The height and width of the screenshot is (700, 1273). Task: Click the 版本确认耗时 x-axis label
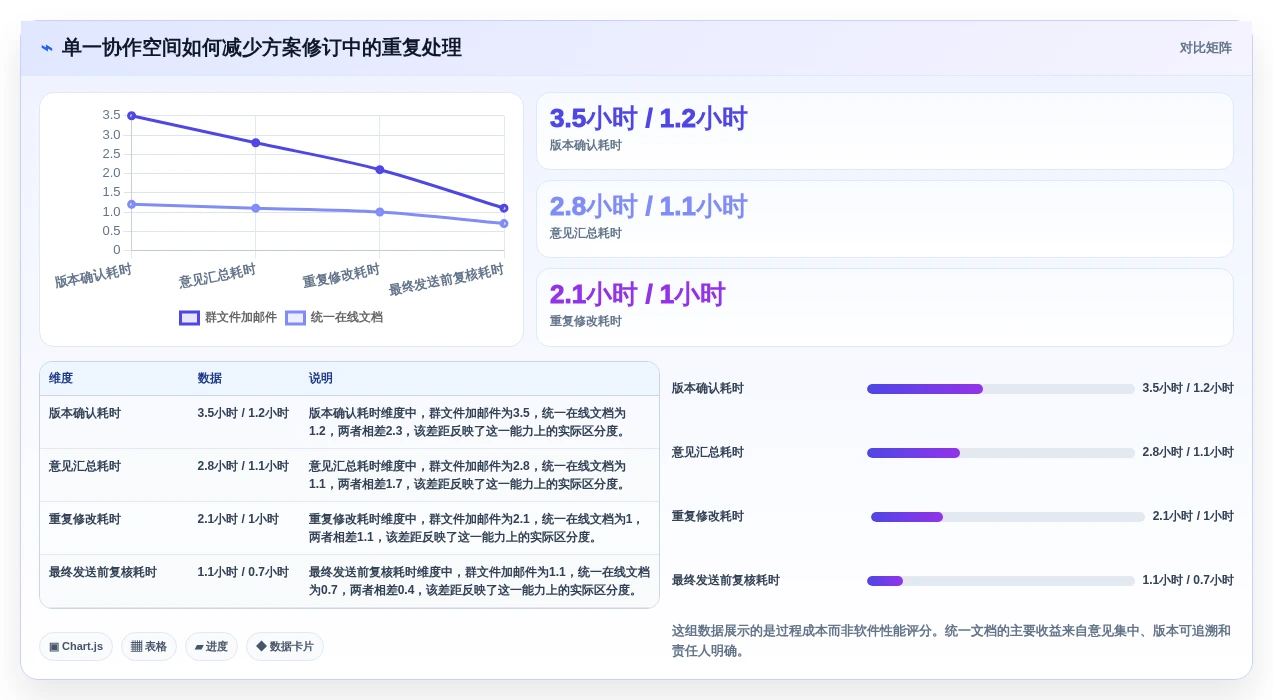click(x=93, y=276)
